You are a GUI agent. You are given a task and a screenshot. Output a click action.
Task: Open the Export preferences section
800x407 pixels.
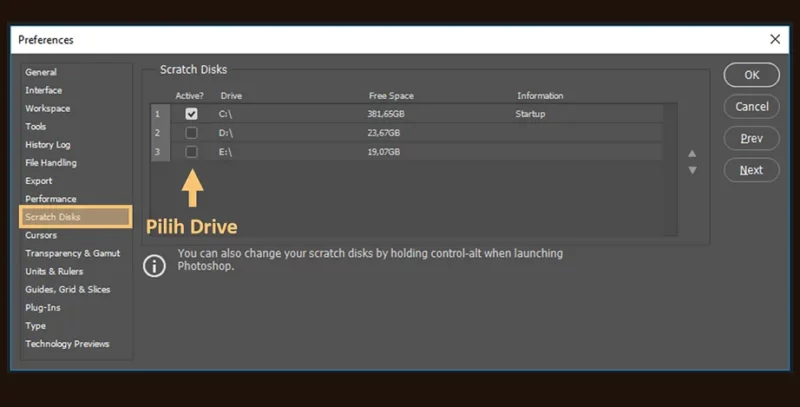coord(39,181)
